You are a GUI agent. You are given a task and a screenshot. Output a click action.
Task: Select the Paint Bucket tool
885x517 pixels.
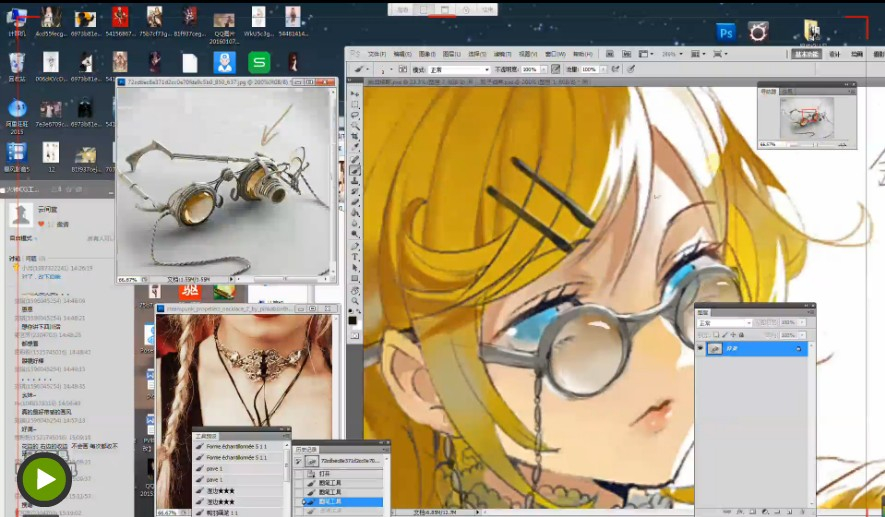(x=355, y=212)
